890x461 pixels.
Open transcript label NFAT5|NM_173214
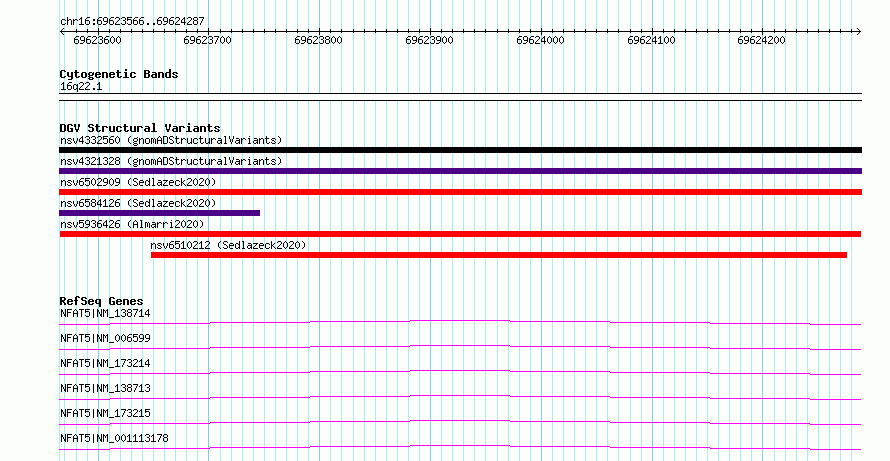click(105, 363)
